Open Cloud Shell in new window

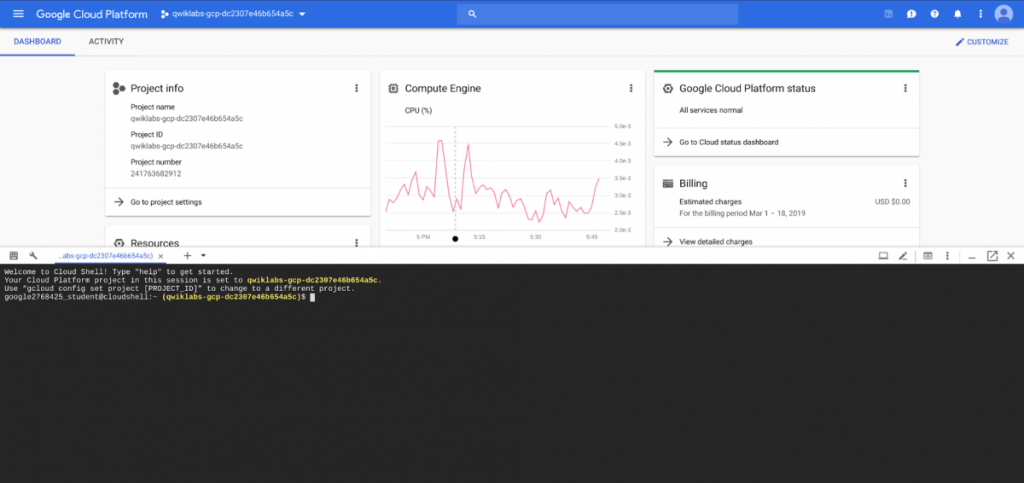[992, 256]
